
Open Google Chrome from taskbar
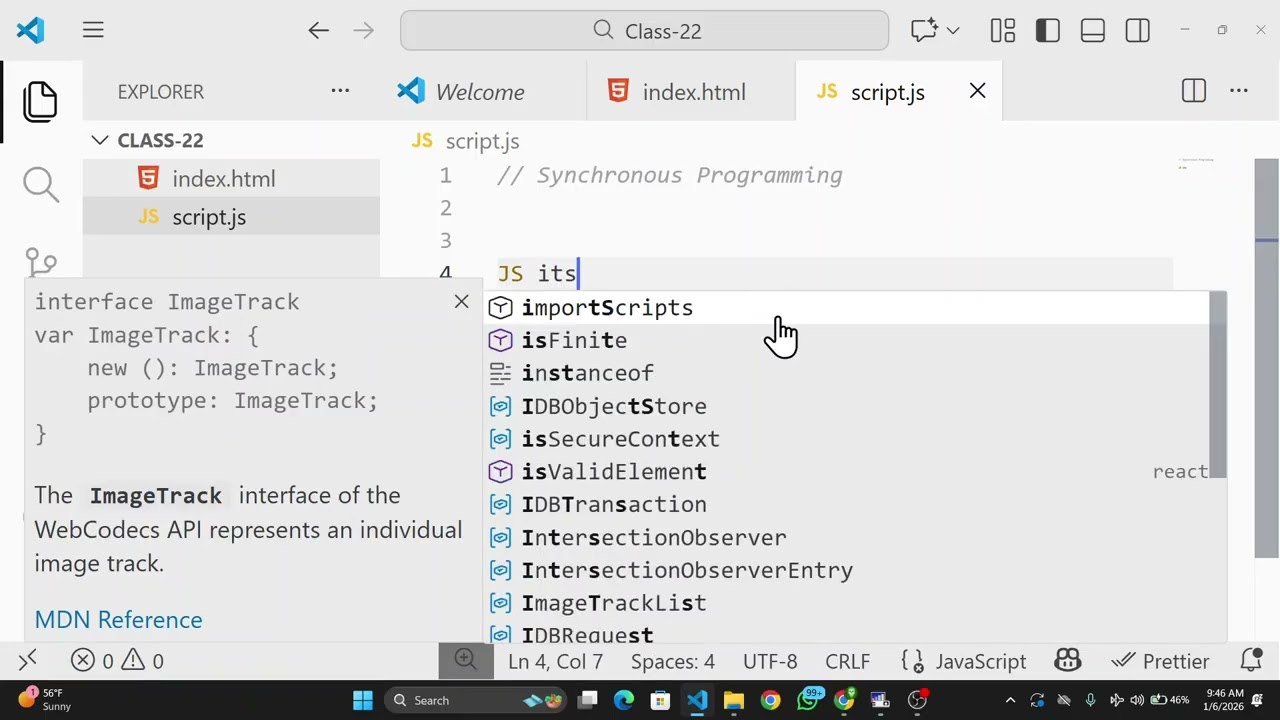coord(770,700)
